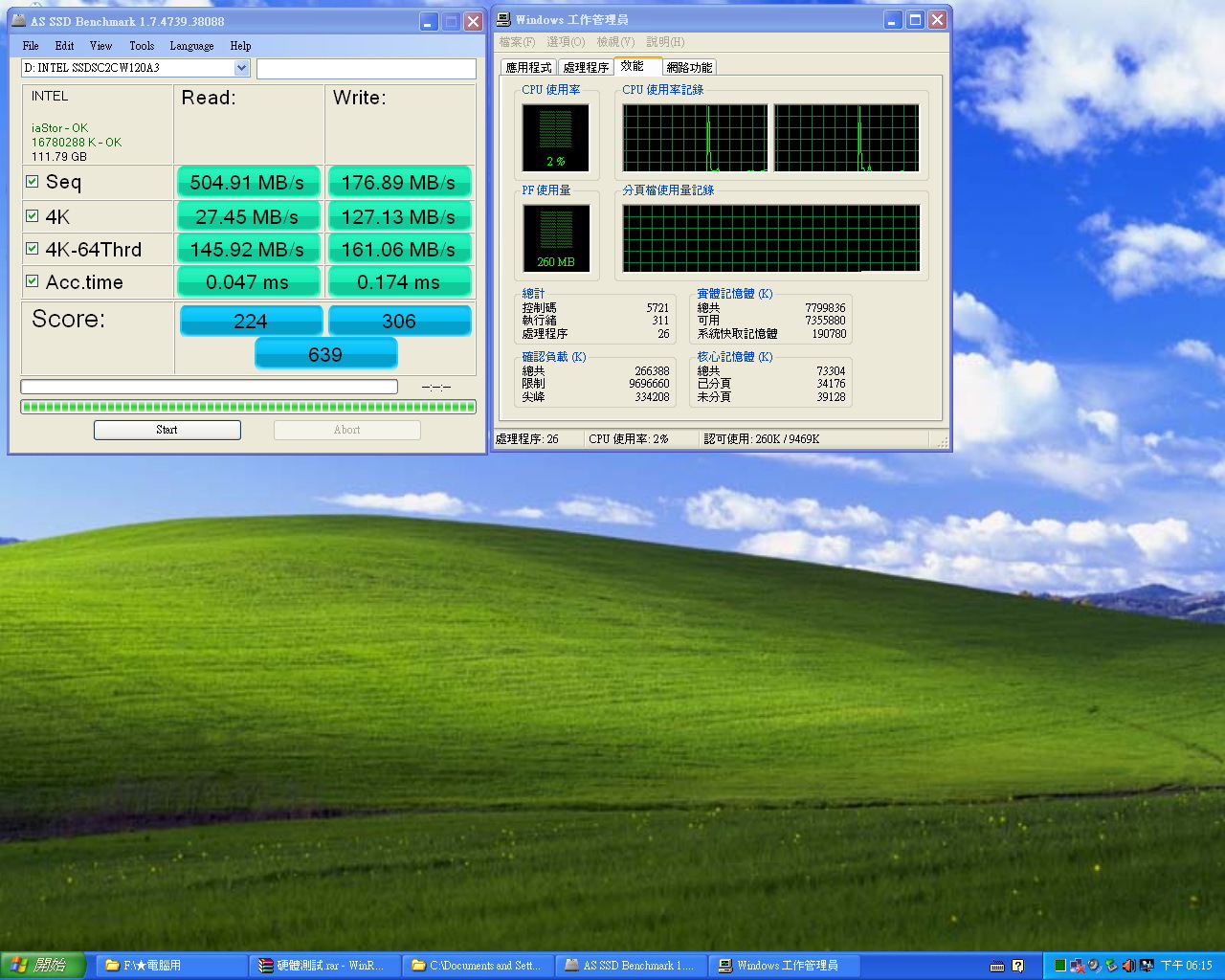Open the green CPU usage tray icon

coord(1060,966)
